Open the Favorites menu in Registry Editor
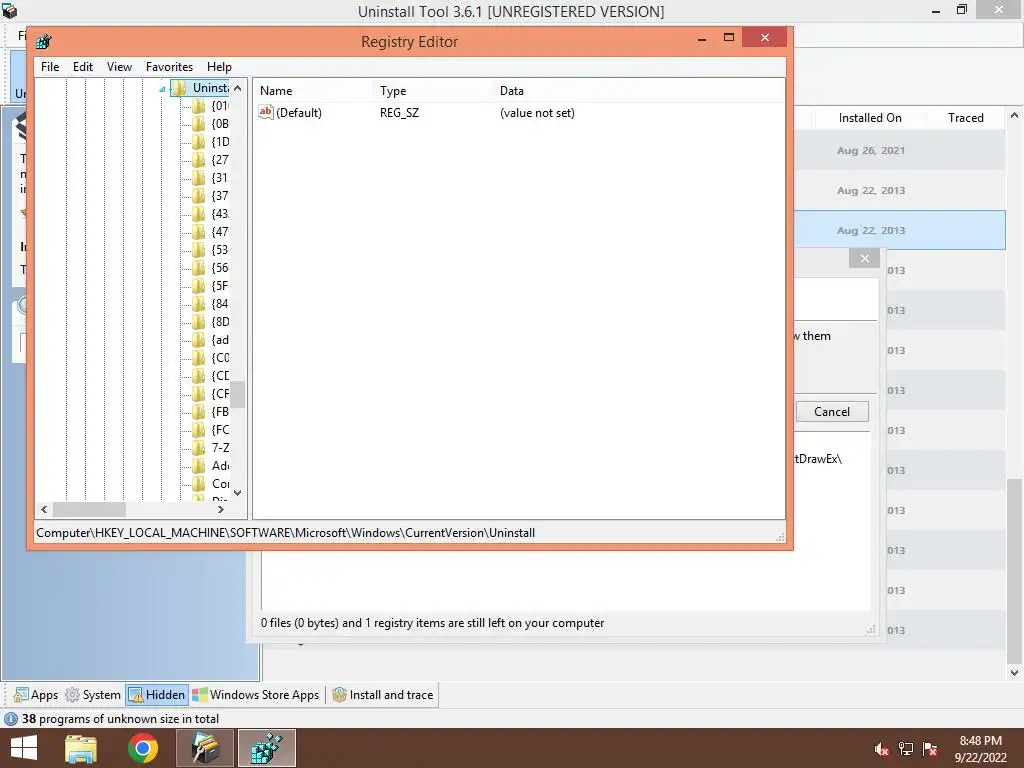 [x=169, y=67]
